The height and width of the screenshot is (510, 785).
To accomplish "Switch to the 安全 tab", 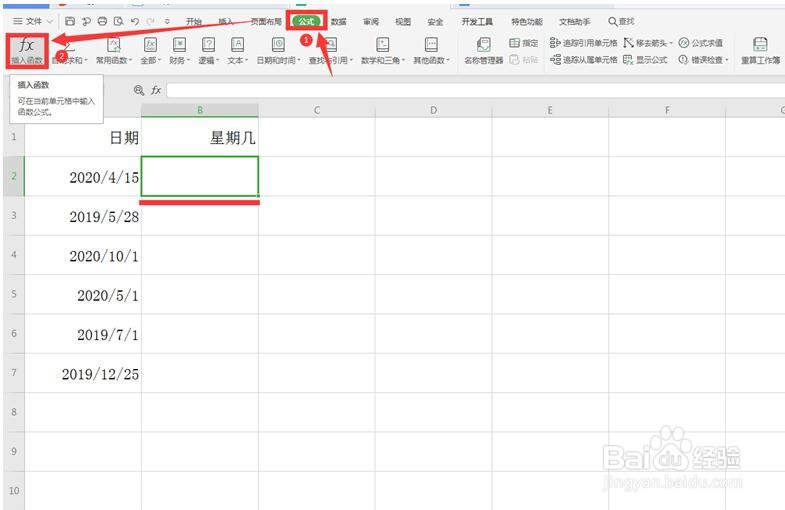I will [x=435, y=22].
